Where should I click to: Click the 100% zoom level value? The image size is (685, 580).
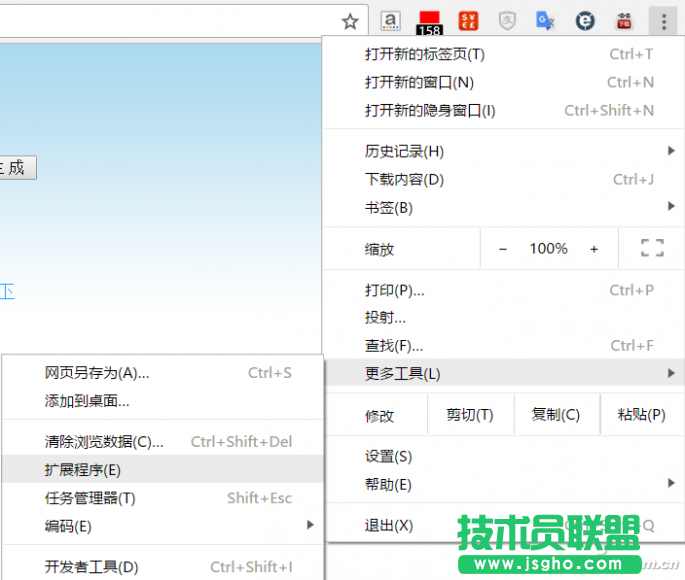point(548,249)
